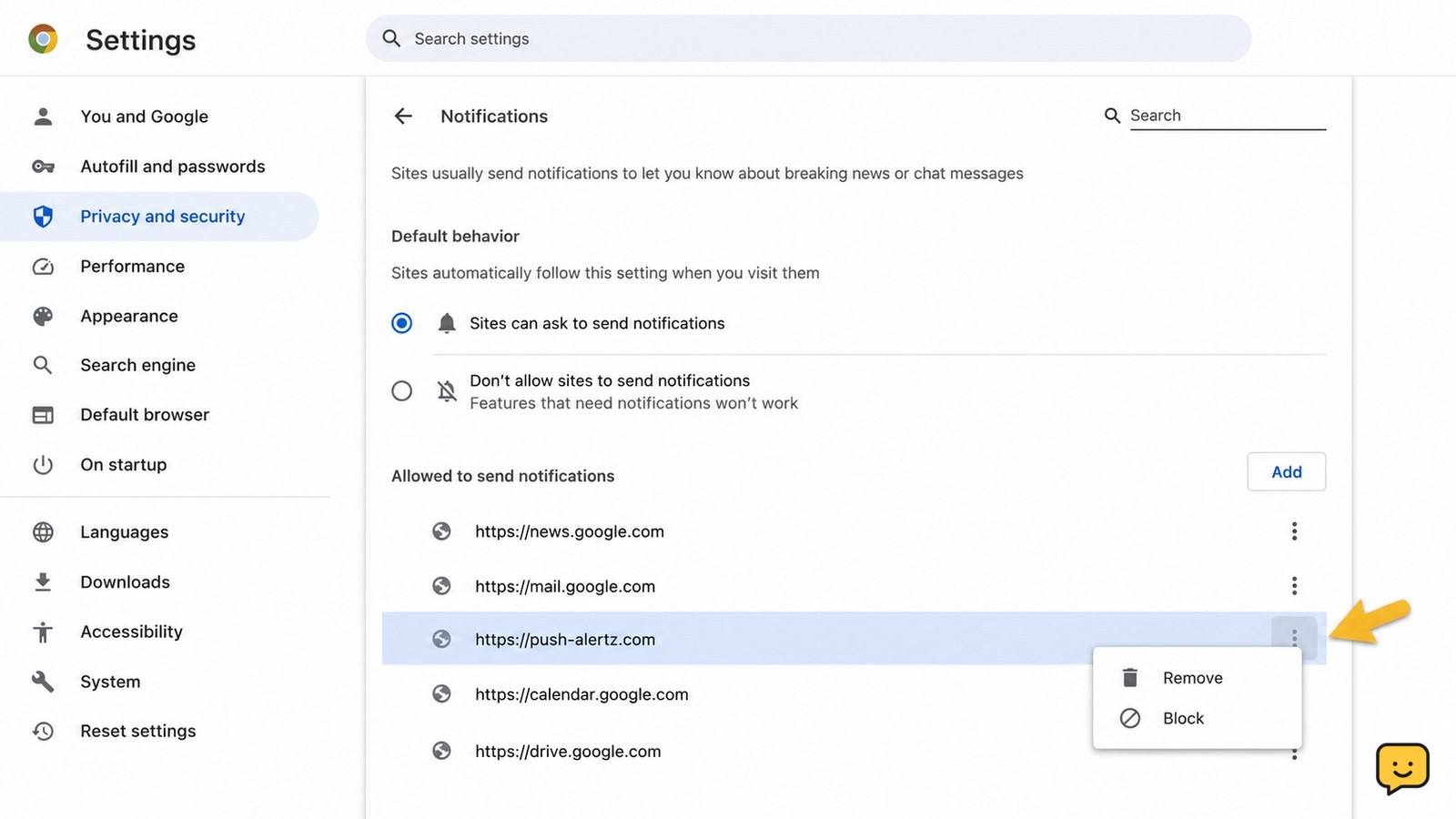Click the https://news.google.com entry
This screenshot has width=1456, height=819.
click(x=570, y=531)
